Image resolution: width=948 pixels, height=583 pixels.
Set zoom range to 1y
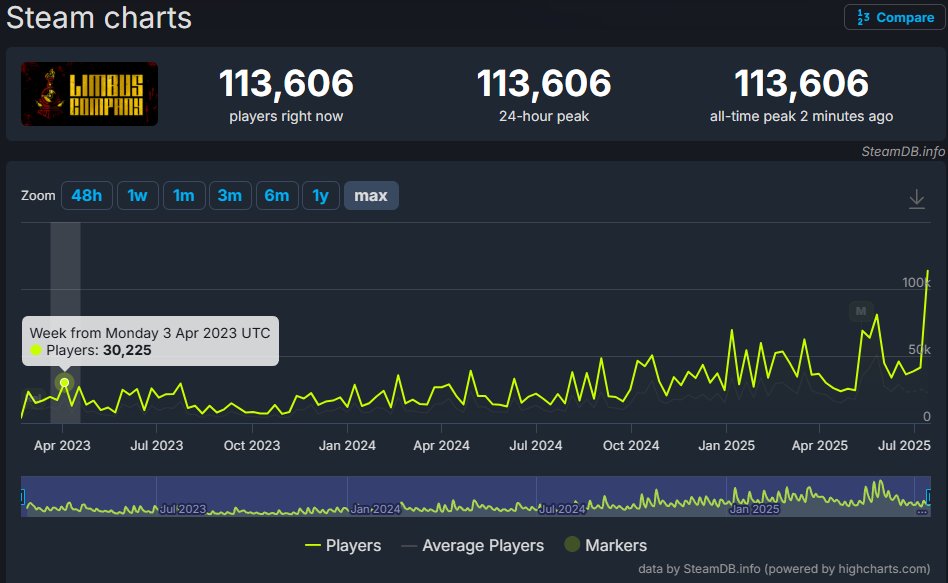point(320,195)
